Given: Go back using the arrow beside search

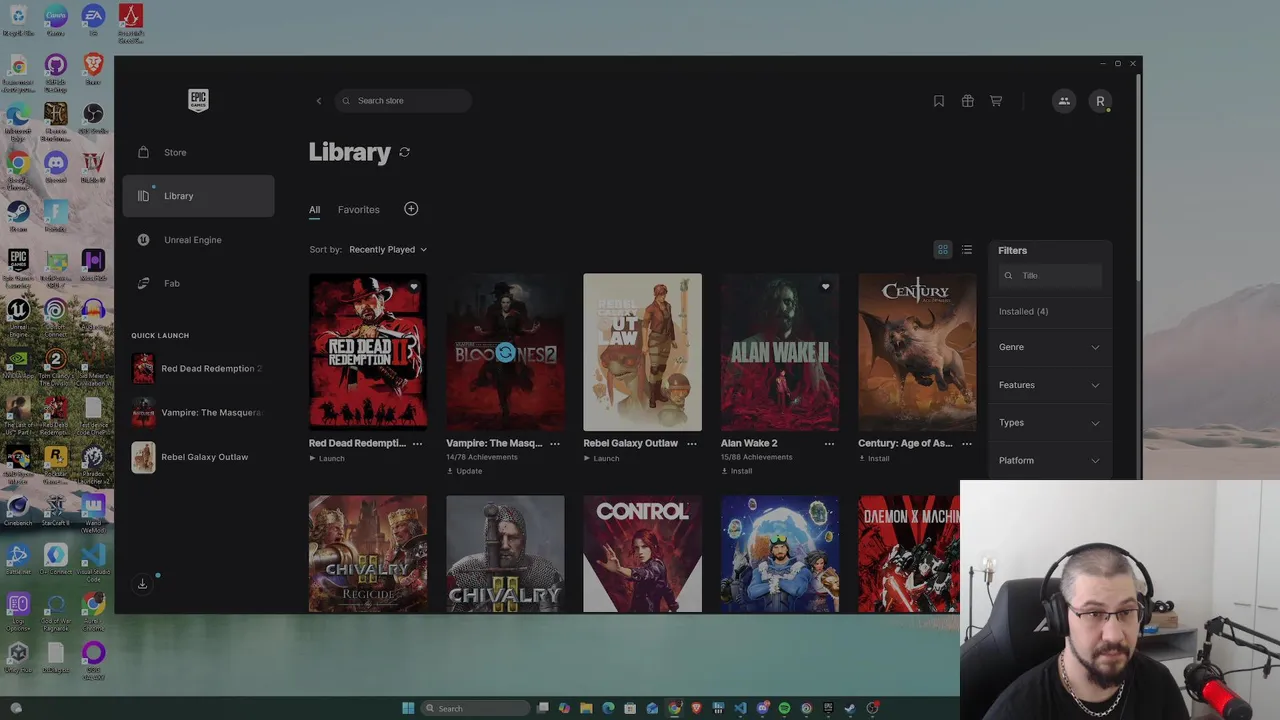Looking at the screenshot, I should (x=319, y=101).
